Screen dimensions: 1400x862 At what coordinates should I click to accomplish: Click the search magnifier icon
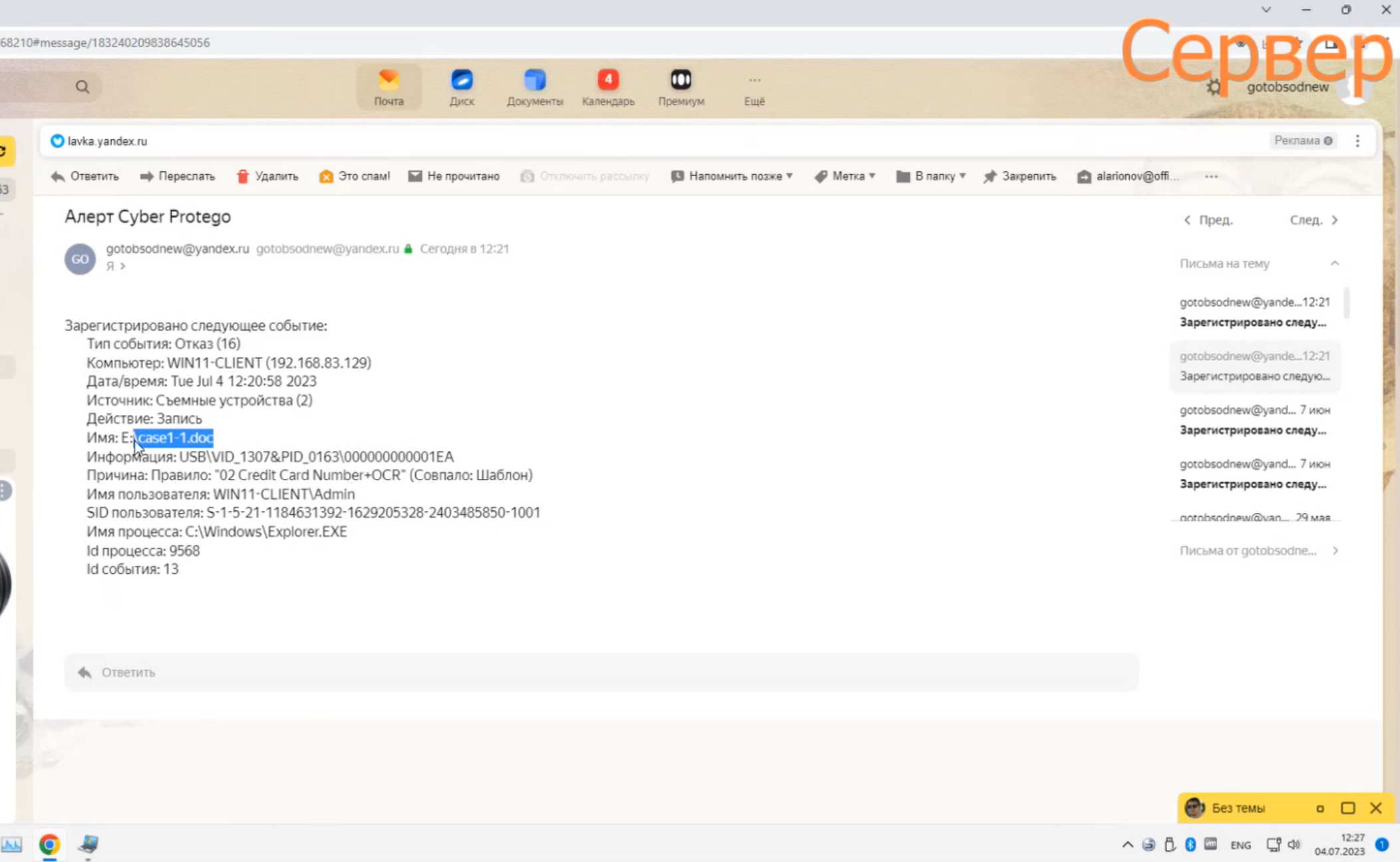click(83, 87)
